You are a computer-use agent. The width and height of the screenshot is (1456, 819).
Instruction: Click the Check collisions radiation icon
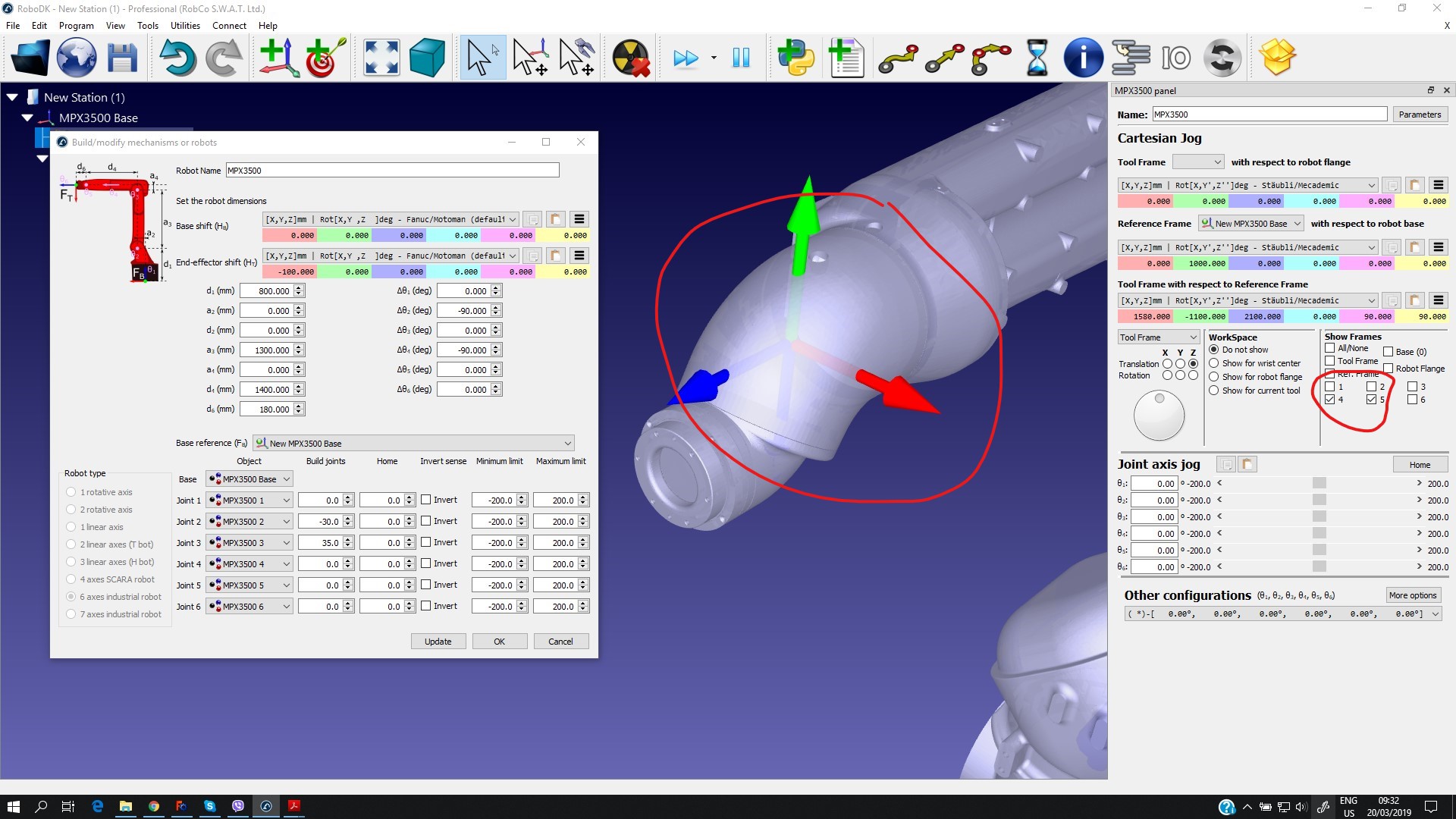(631, 58)
